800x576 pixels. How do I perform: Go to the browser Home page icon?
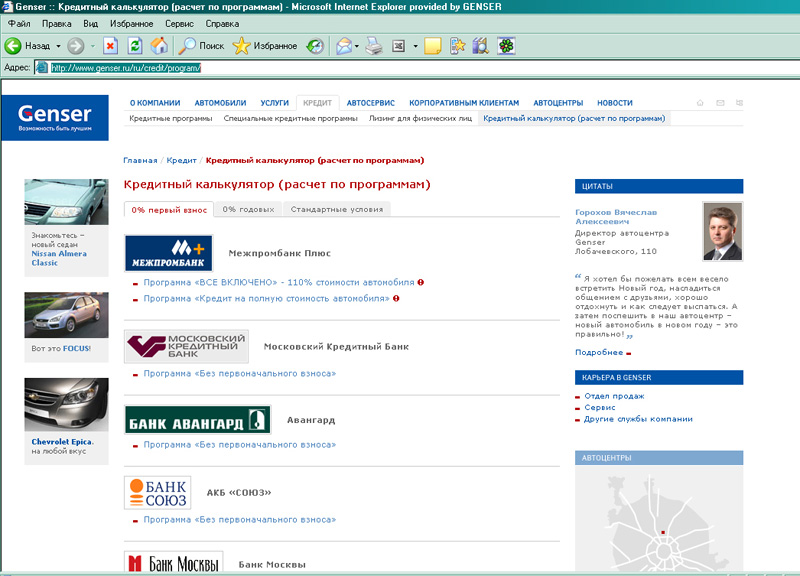tap(159, 46)
